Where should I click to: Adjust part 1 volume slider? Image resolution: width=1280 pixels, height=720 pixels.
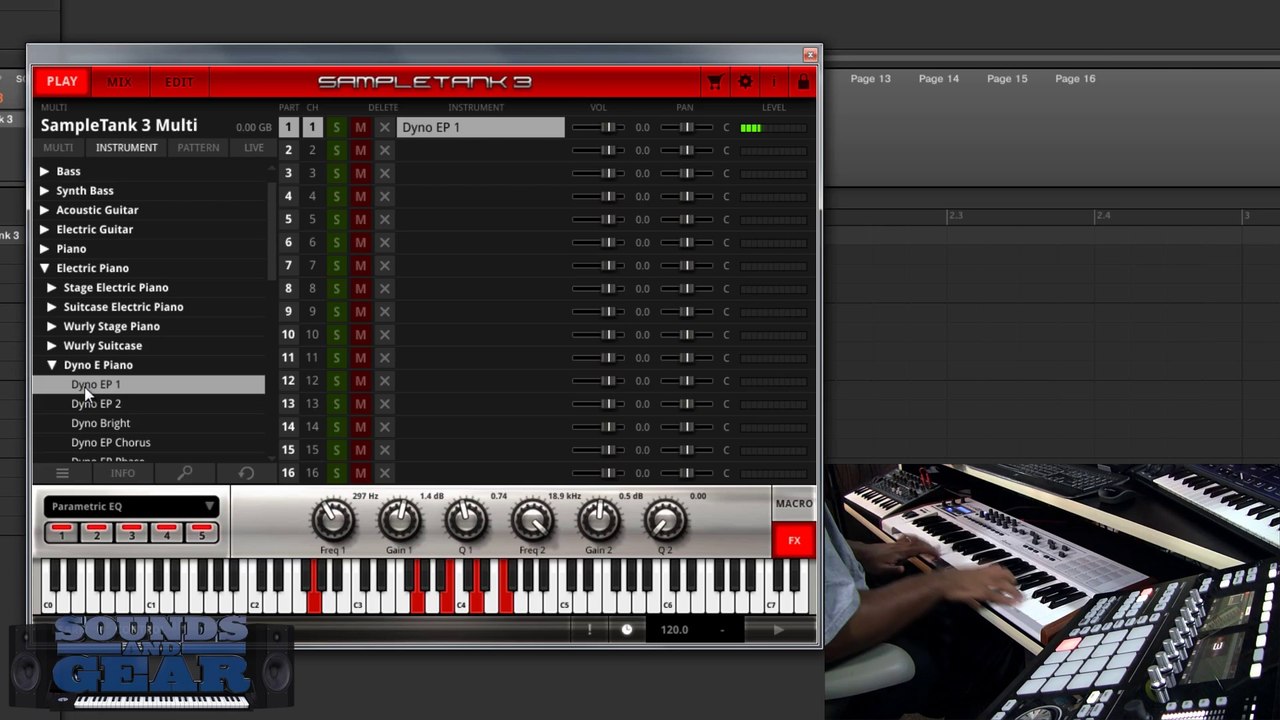(599, 128)
